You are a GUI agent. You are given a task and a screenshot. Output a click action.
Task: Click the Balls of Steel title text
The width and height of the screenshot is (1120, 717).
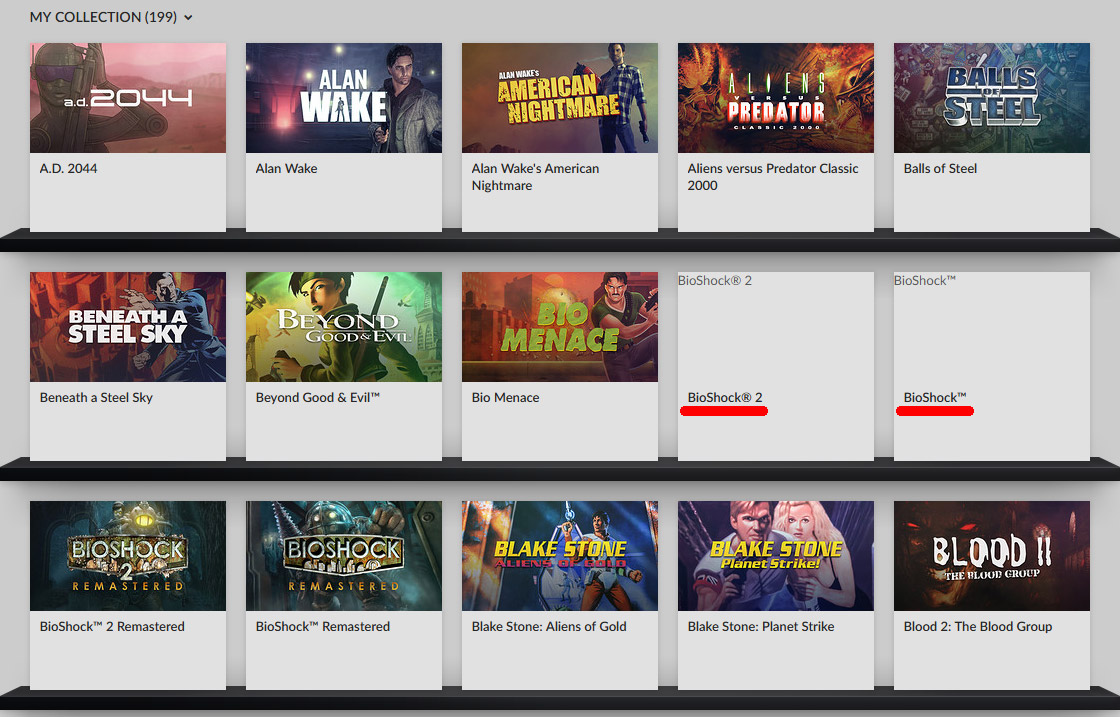[x=940, y=169]
